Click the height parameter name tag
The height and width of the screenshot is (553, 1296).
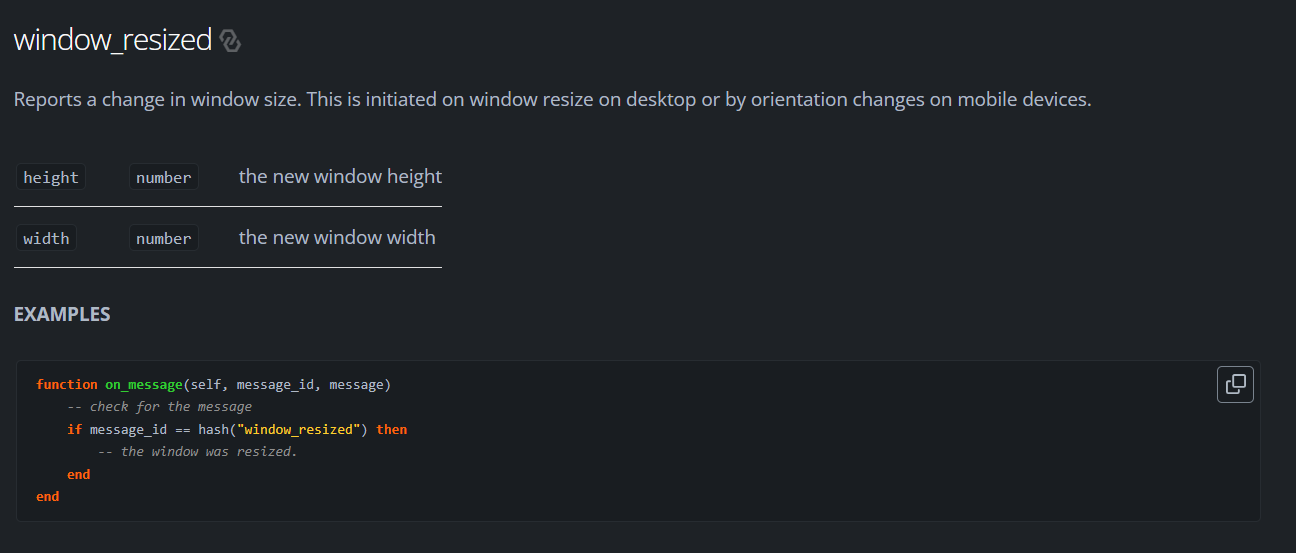click(50, 177)
